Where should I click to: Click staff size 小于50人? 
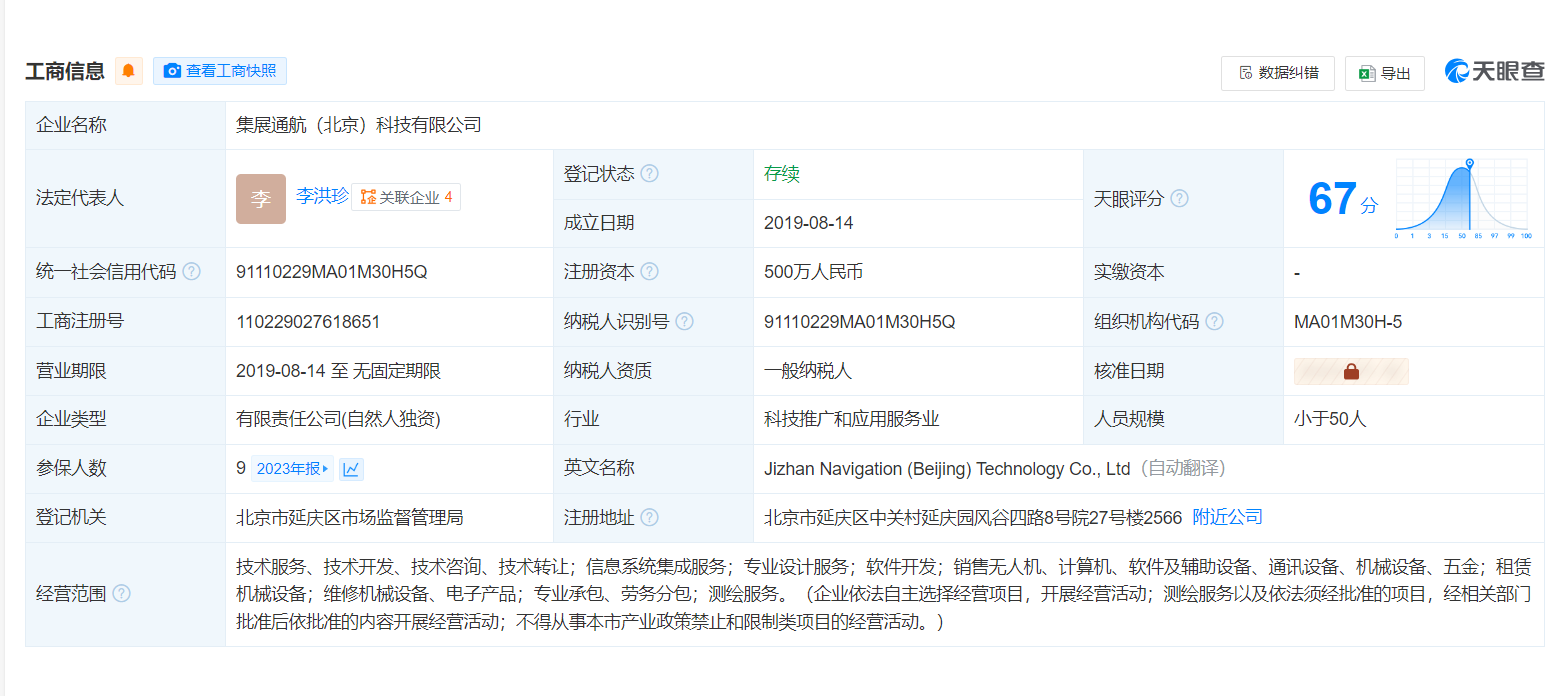point(1330,419)
